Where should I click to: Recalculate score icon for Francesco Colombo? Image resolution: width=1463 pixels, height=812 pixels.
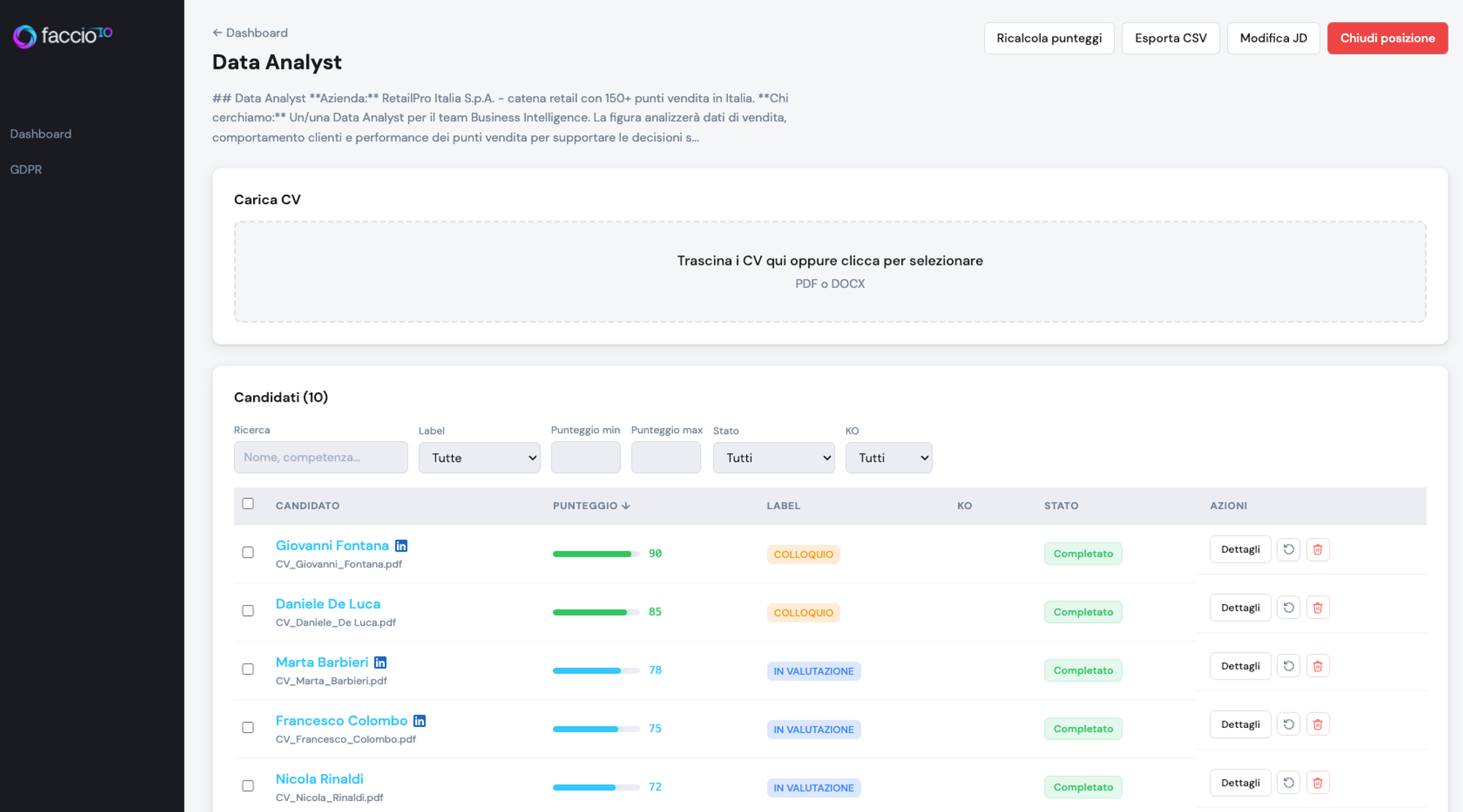pyautogui.click(x=1288, y=725)
